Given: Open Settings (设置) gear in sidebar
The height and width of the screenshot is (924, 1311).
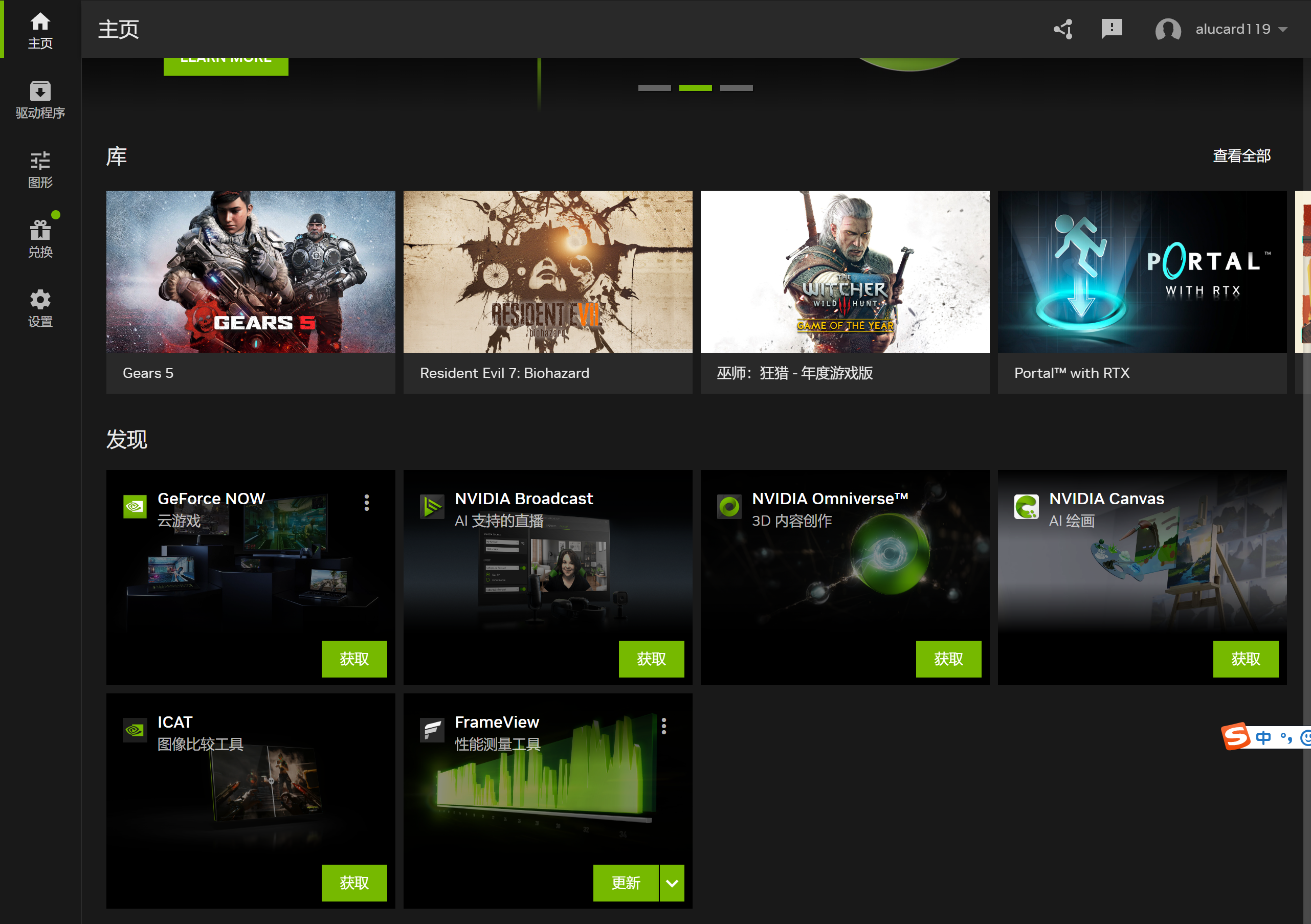Looking at the screenshot, I should pos(40,308).
